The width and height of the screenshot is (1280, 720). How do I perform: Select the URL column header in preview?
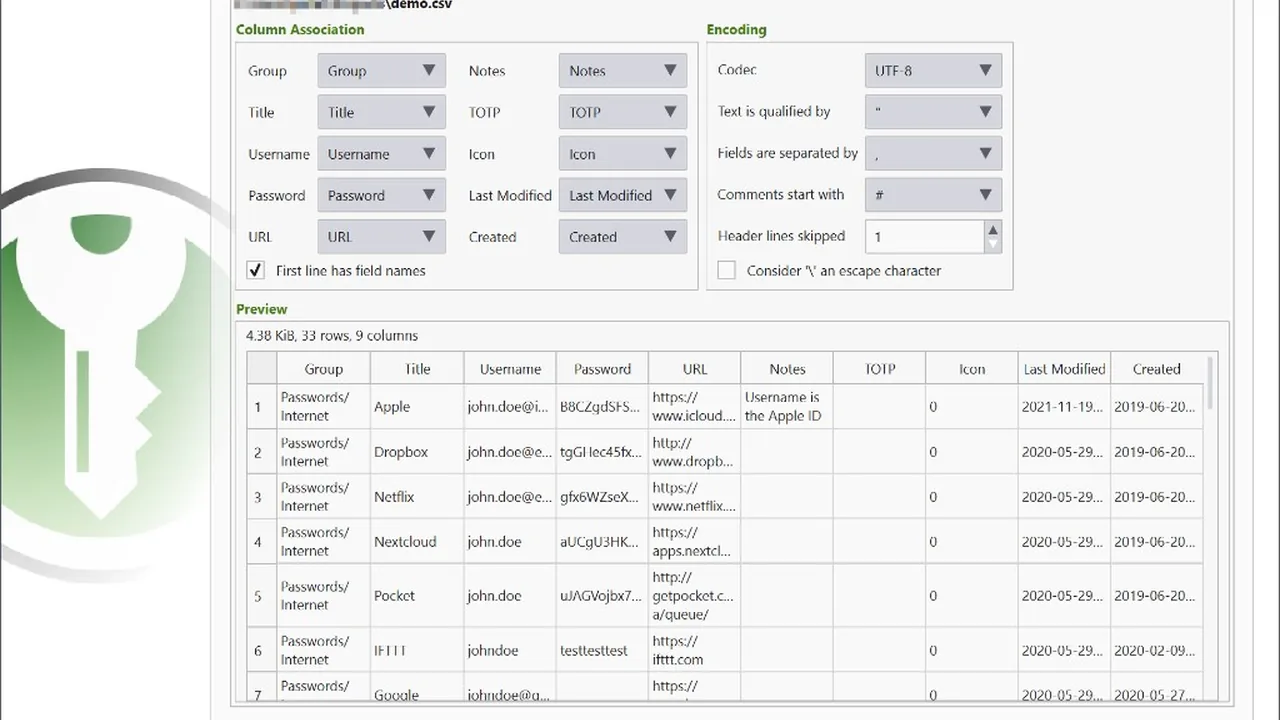(x=694, y=369)
